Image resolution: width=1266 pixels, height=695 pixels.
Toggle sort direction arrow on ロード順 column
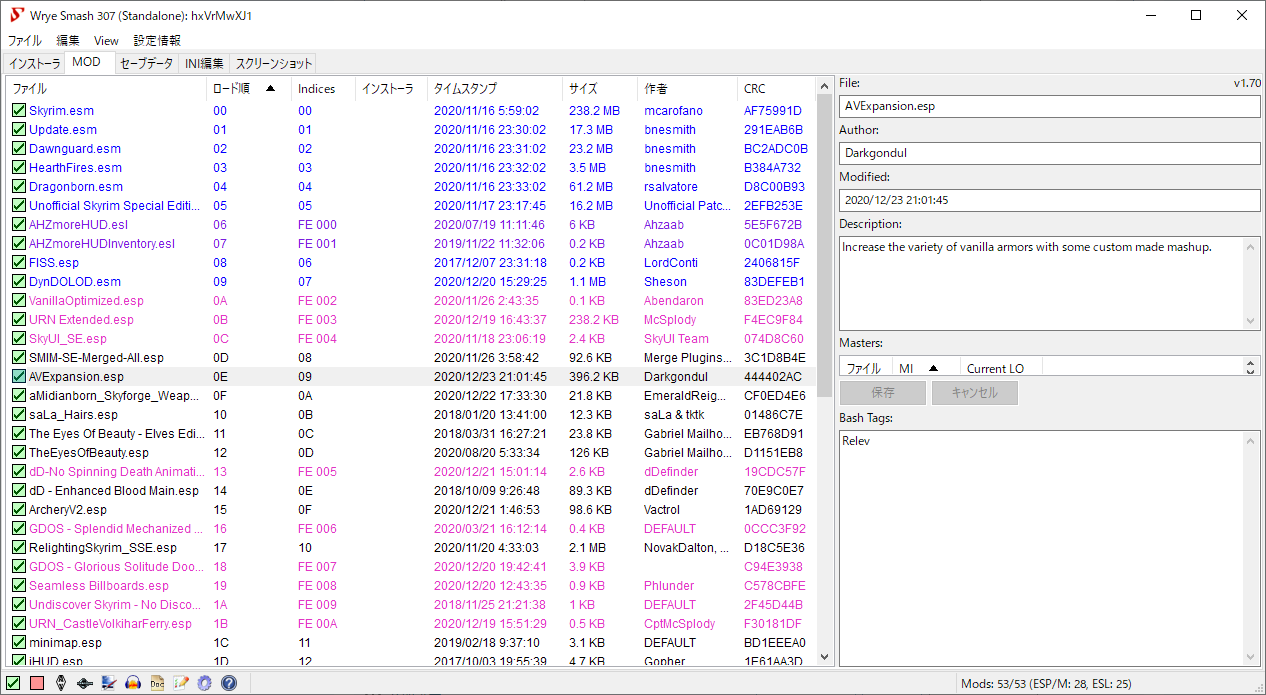tap(270, 89)
